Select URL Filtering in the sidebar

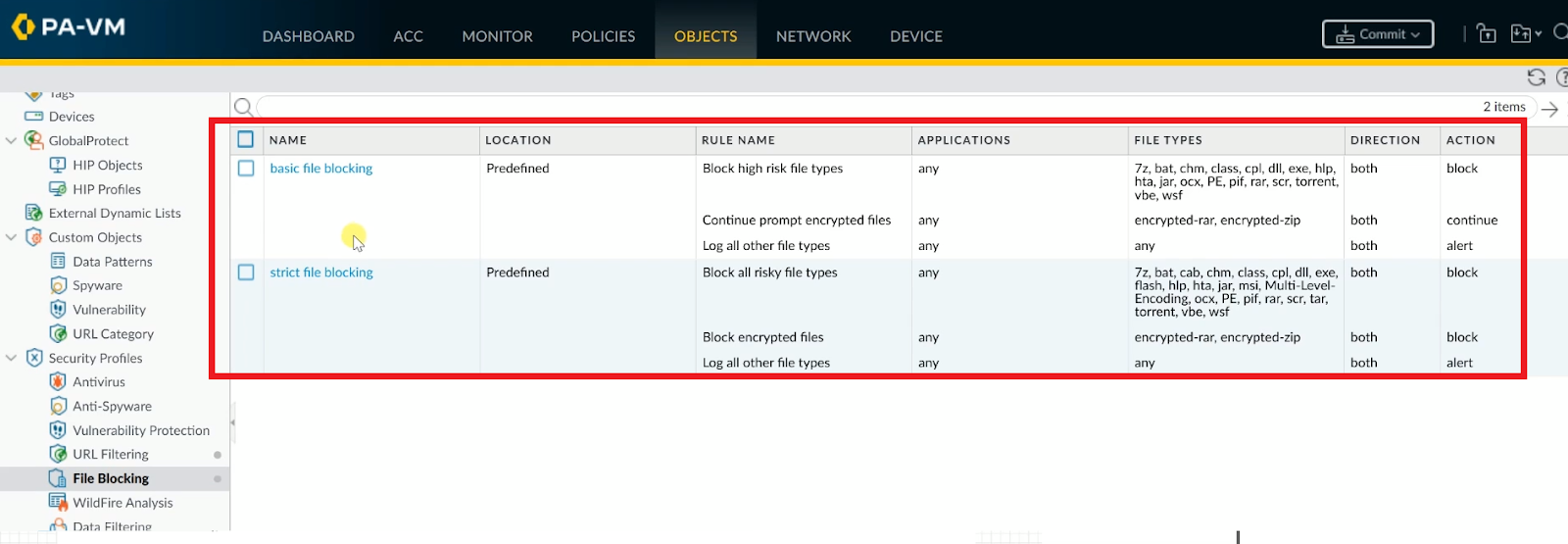(x=111, y=455)
